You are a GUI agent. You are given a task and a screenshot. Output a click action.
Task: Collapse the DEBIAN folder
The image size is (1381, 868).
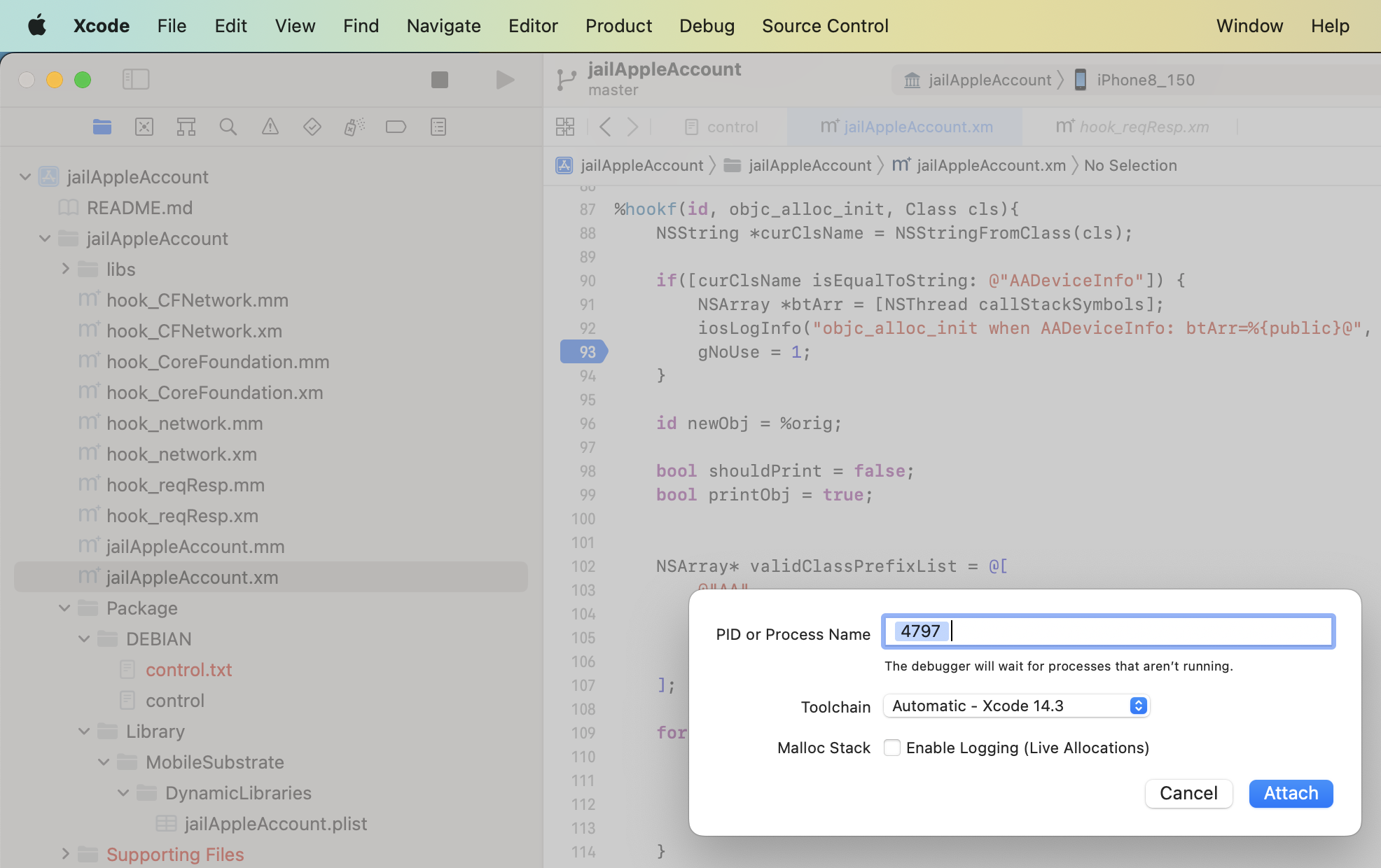(84, 638)
